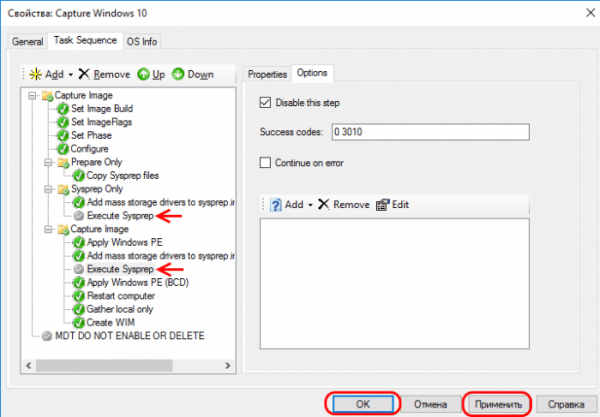Click green check icon of Set Image Build
The width and height of the screenshot is (600, 417).
coord(63,109)
